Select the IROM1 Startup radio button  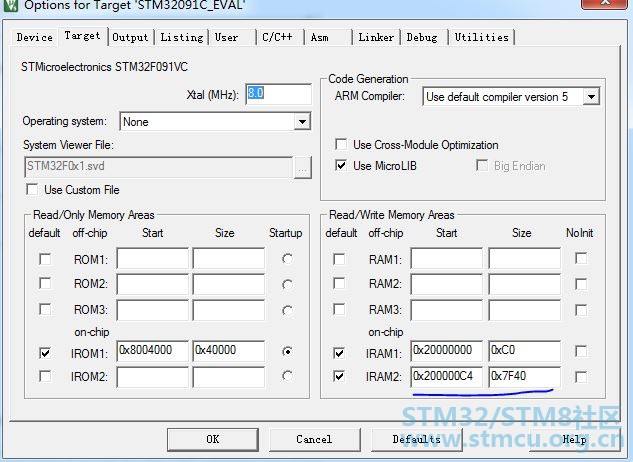point(287,352)
